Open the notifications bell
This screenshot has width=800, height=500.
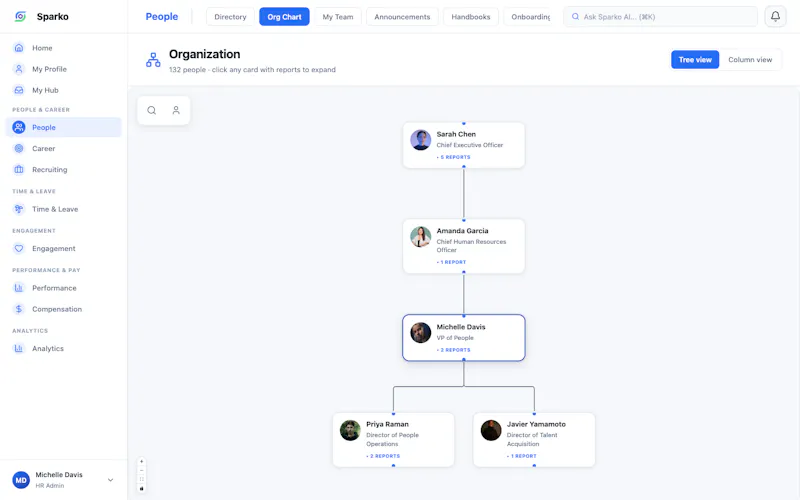click(775, 16)
